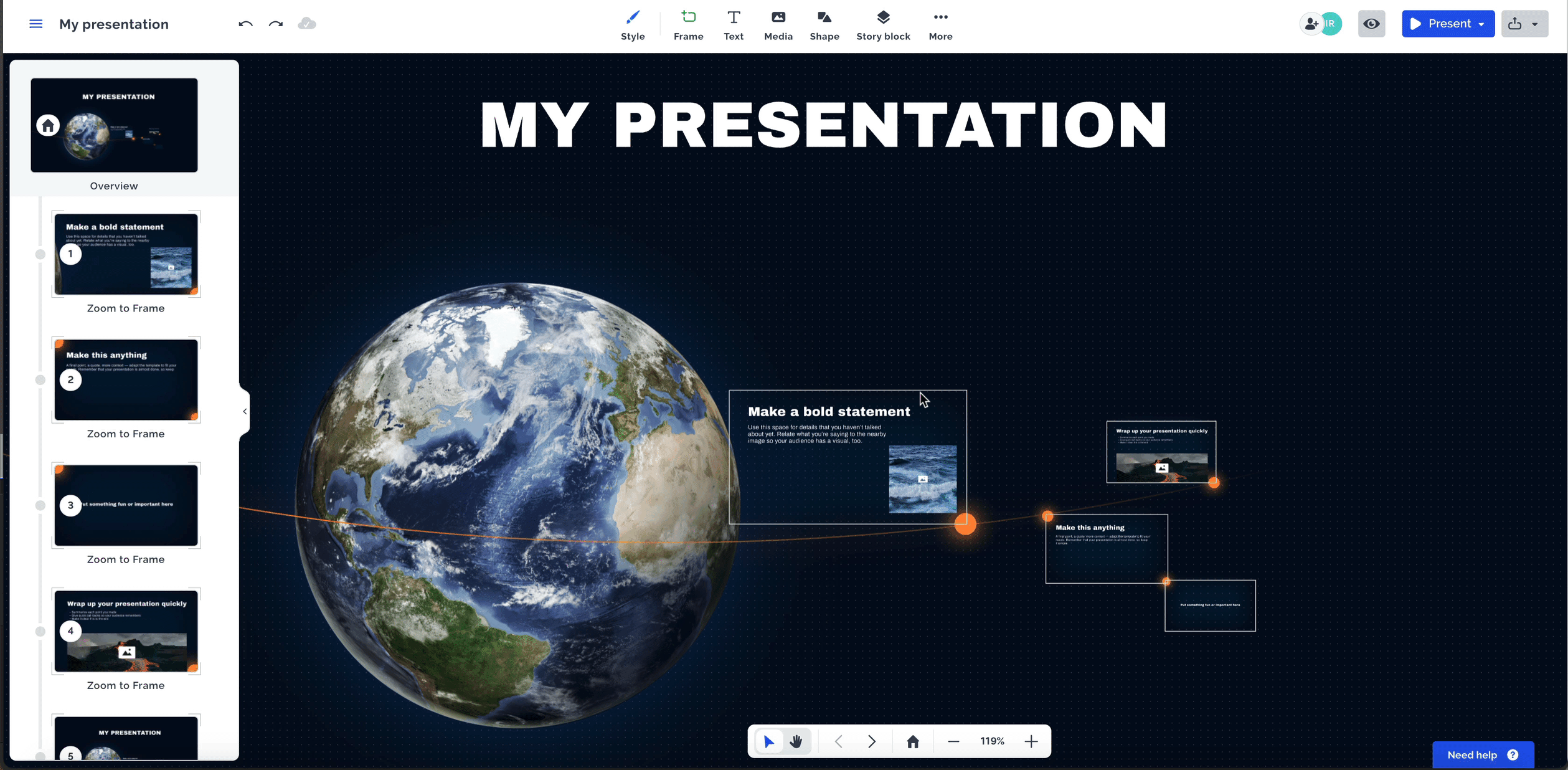
Task: Collapse the left sidebar panel
Action: [x=245, y=411]
